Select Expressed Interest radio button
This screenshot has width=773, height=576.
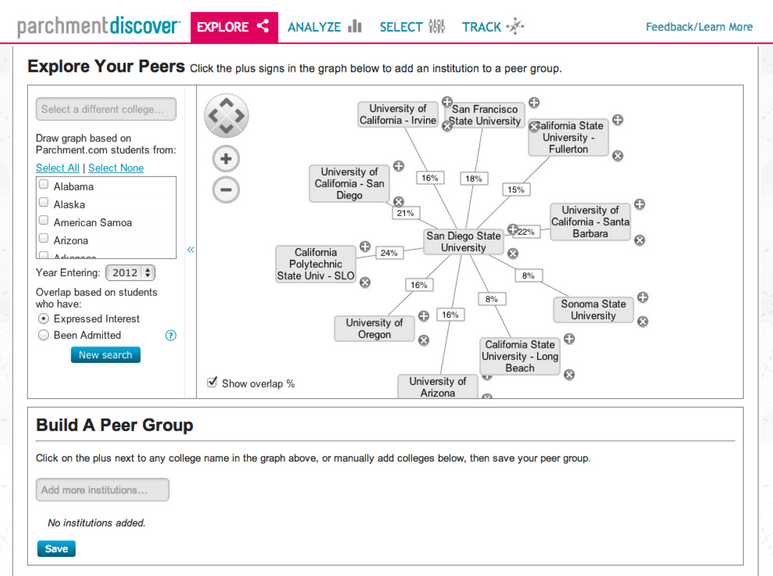(43, 319)
